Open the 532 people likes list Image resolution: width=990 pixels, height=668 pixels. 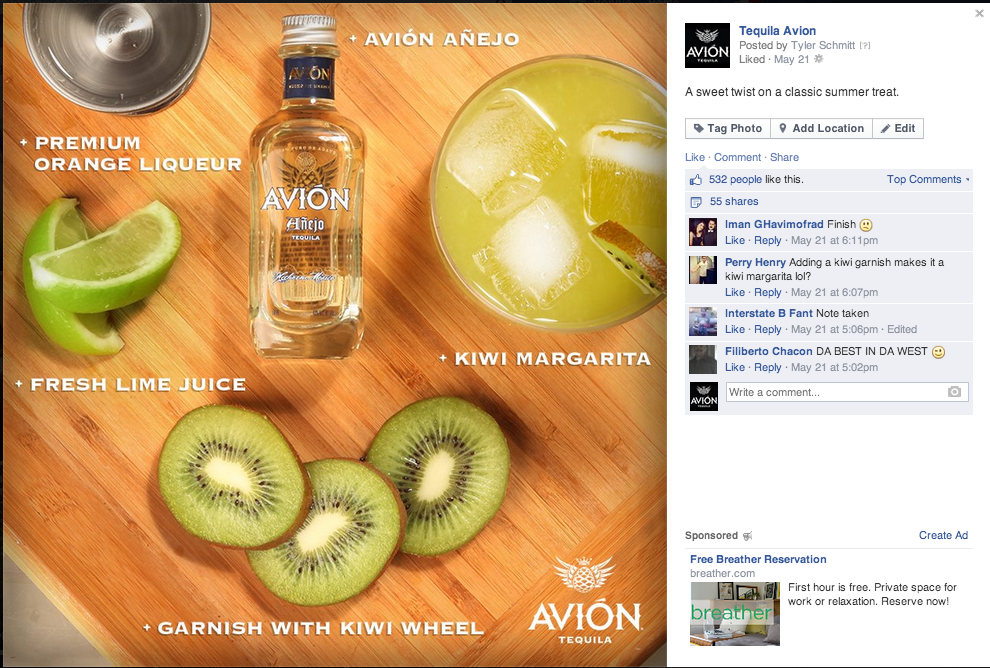(735, 179)
